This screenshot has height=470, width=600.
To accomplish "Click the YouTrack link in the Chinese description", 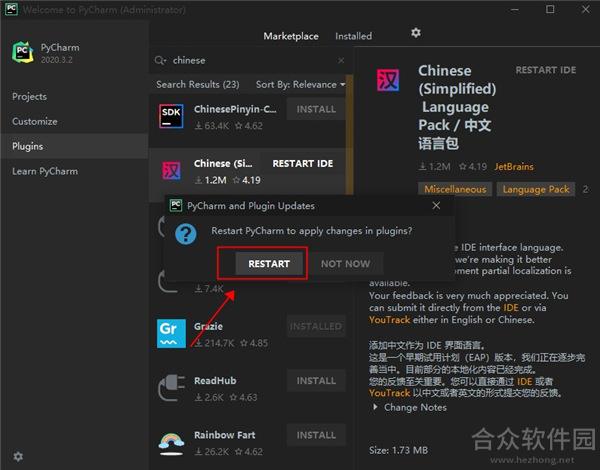I will pos(390,393).
